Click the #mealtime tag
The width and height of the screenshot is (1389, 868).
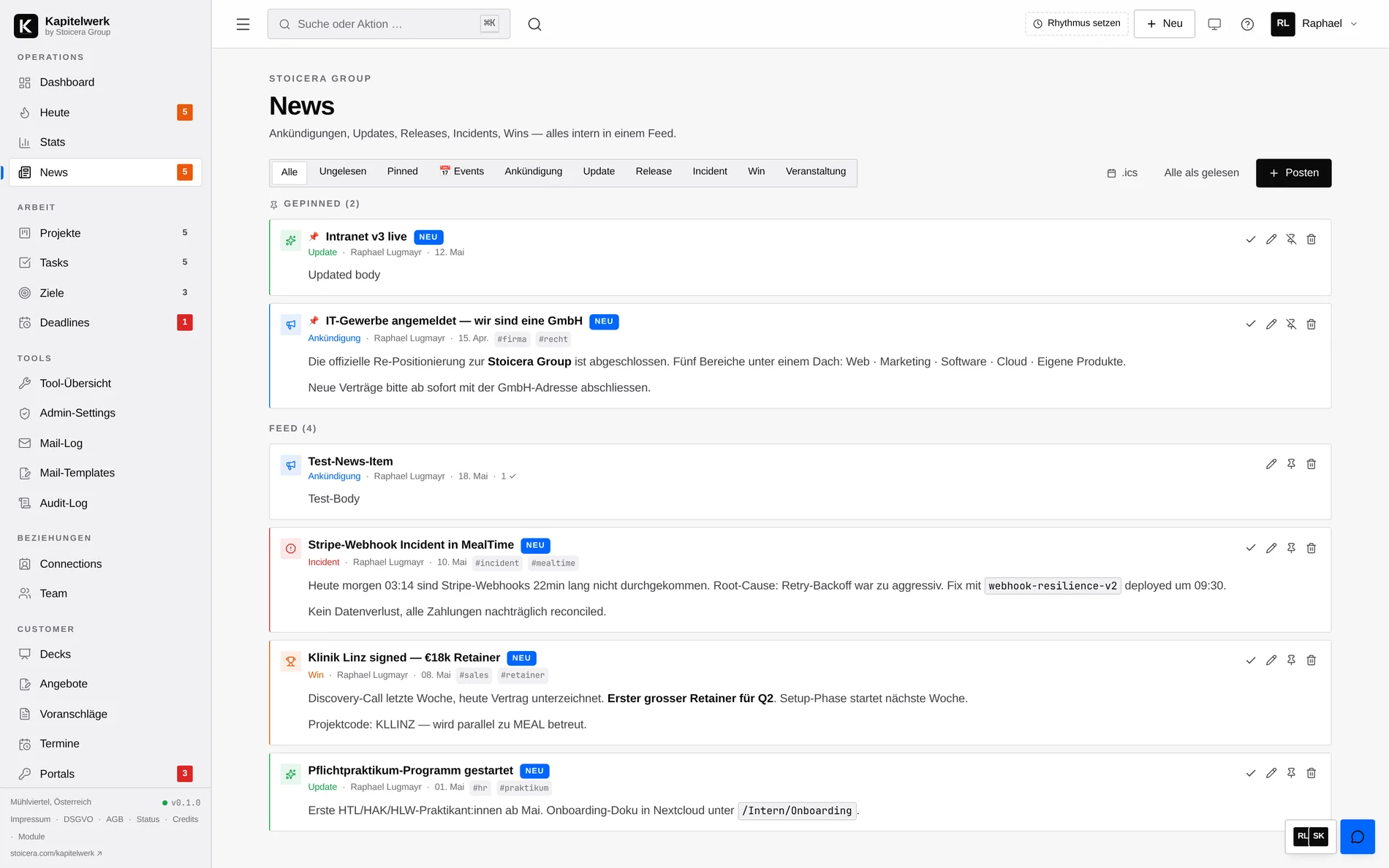(553, 563)
